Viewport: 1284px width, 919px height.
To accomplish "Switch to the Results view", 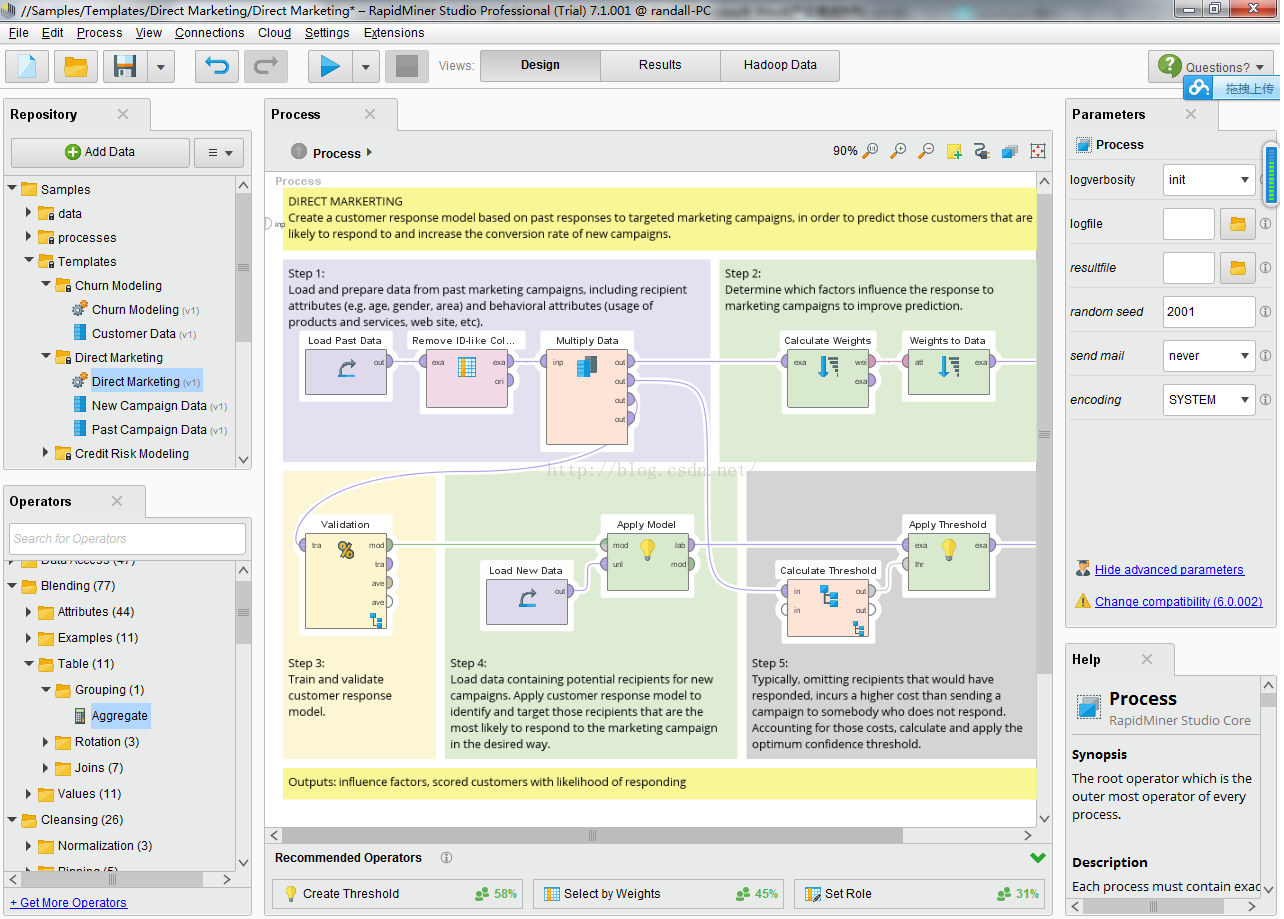I will (x=660, y=65).
